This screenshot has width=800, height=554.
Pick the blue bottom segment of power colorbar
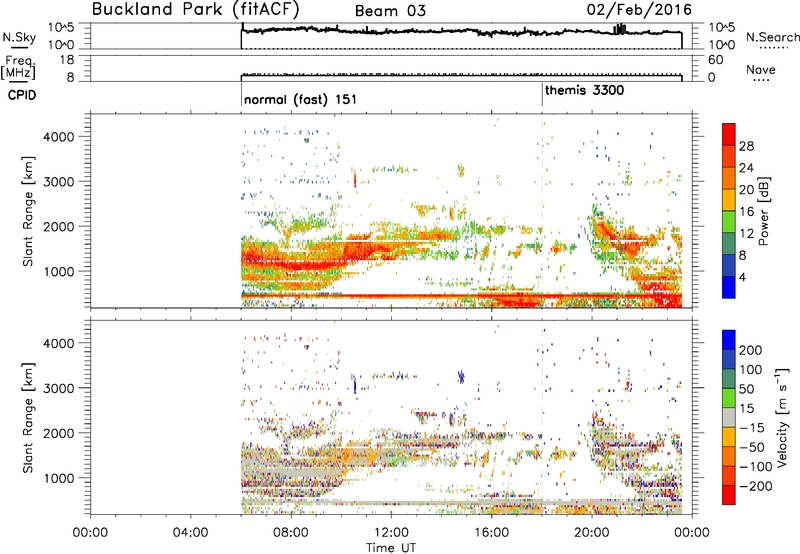click(x=729, y=287)
